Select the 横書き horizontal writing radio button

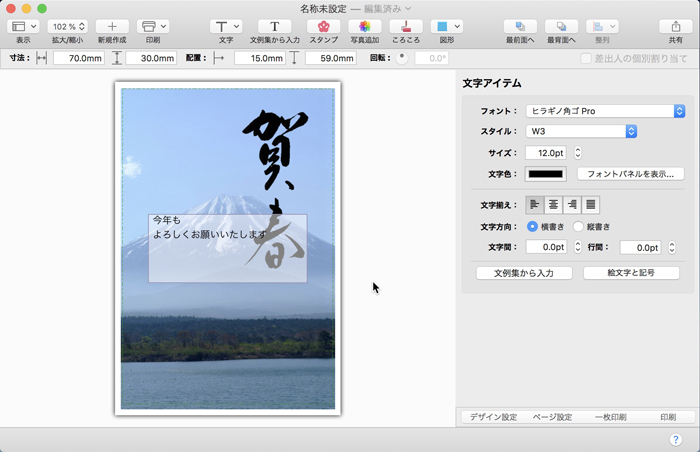pyautogui.click(x=532, y=227)
